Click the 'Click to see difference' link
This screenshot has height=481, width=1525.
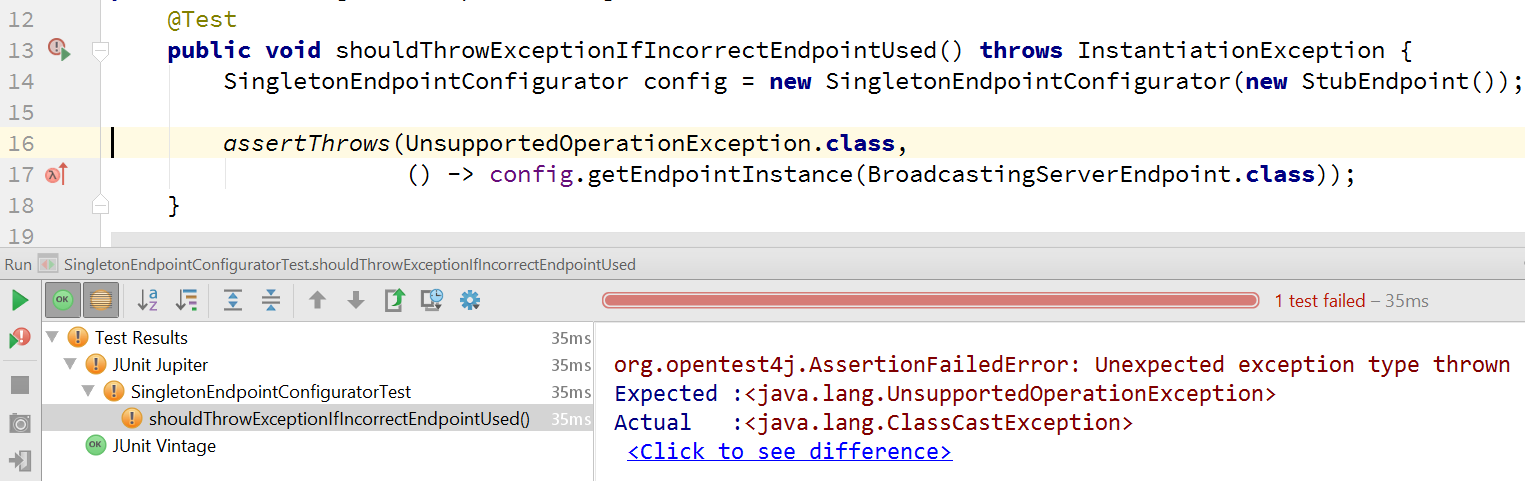pos(789,452)
